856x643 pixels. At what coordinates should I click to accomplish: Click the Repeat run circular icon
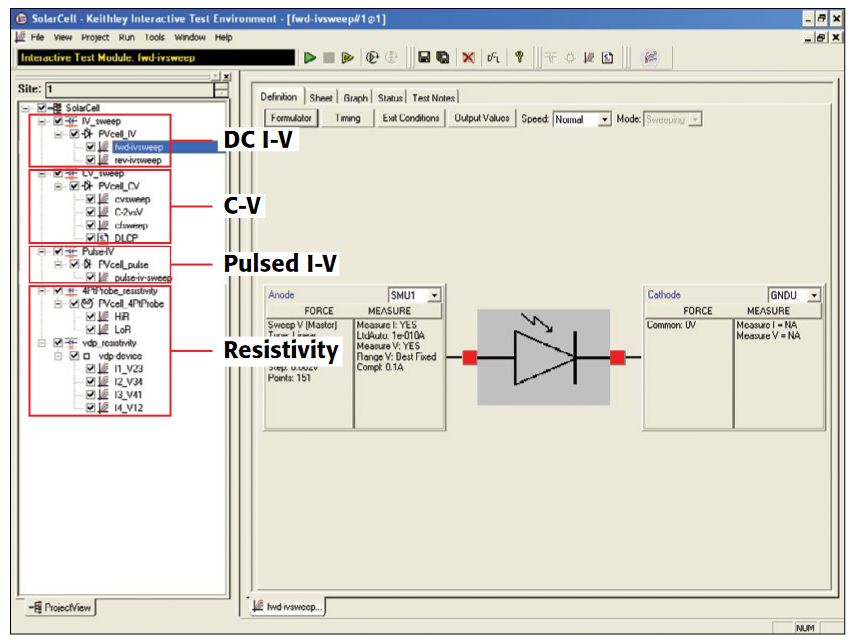(x=372, y=58)
